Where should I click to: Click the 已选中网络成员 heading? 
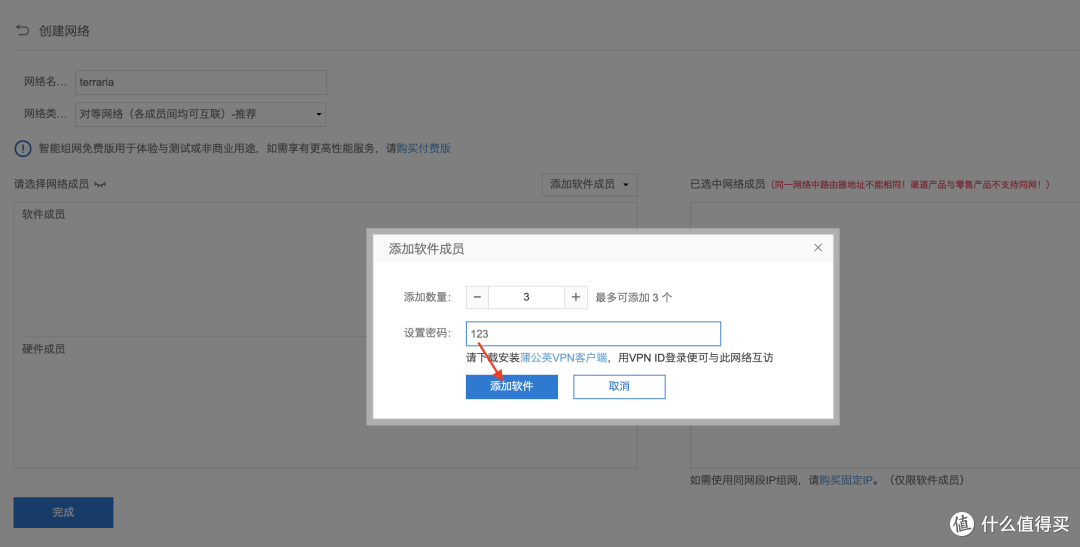(727, 184)
